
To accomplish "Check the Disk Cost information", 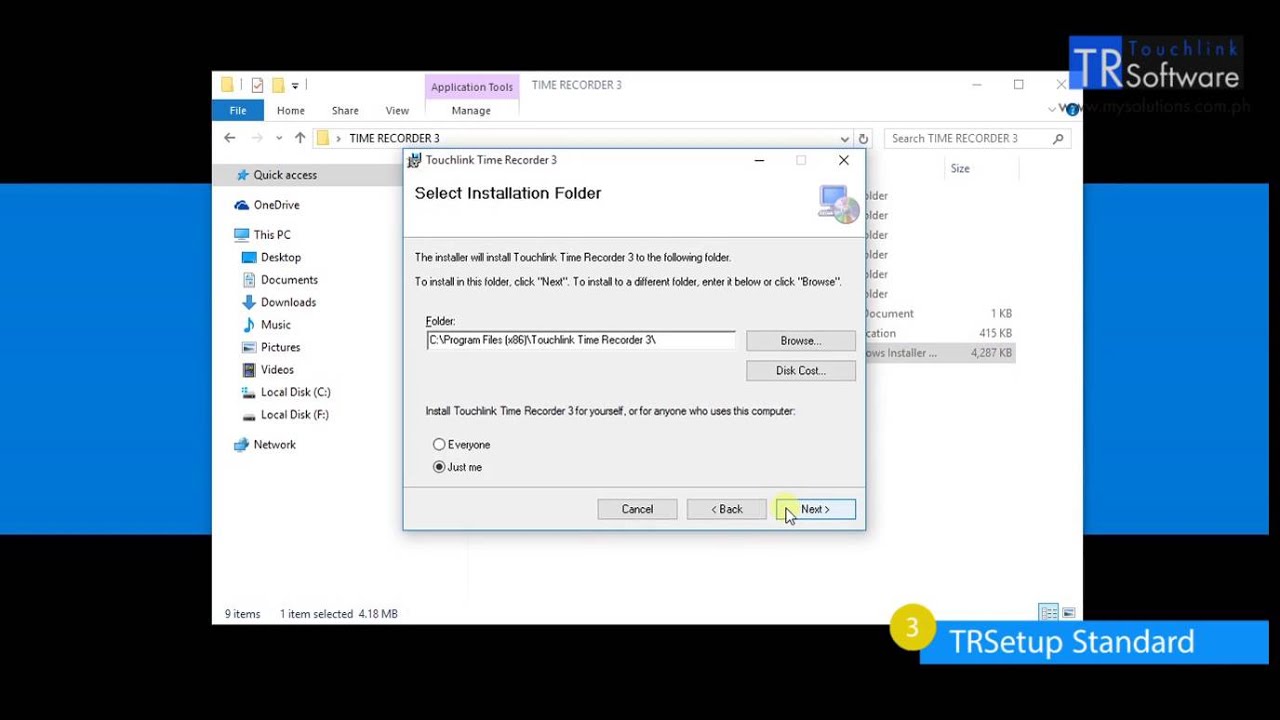I will coord(800,371).
